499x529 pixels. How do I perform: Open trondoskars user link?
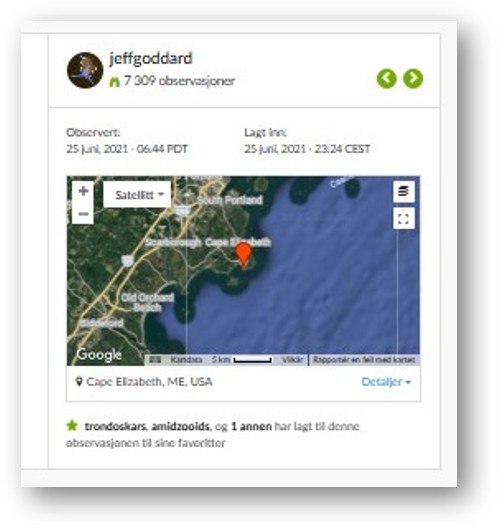click(115, 426)
